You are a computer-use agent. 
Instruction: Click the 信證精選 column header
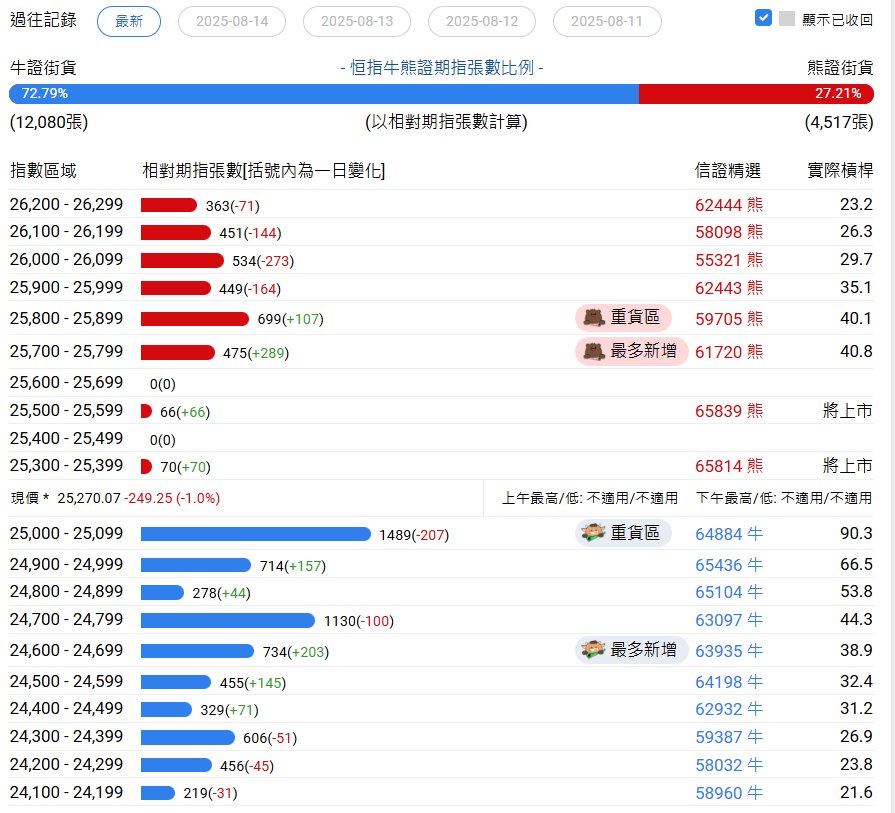(728, 171)
